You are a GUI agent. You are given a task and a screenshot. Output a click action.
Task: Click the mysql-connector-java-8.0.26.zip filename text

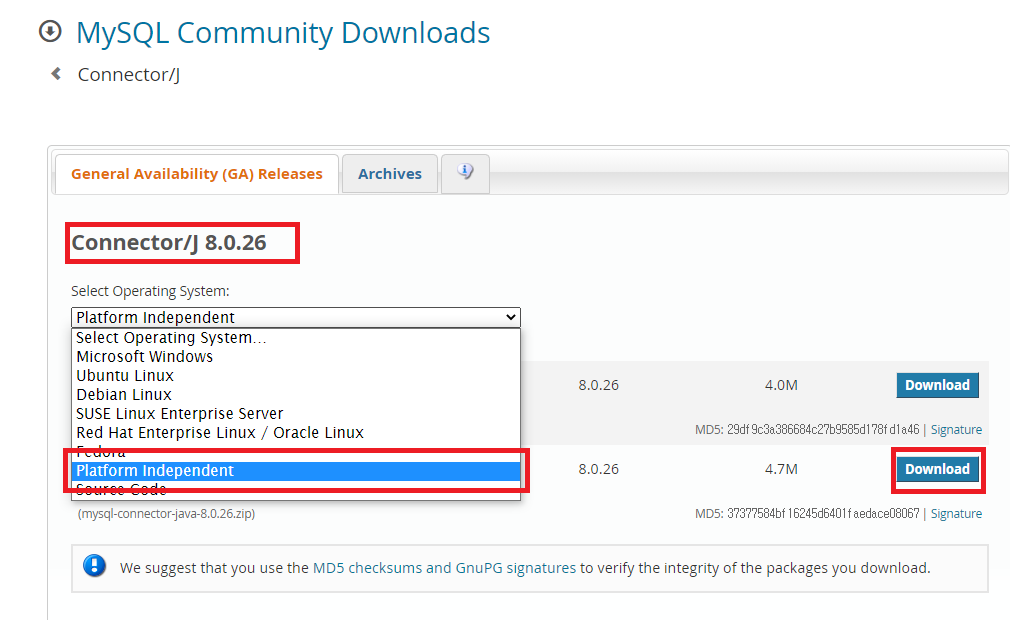tap(166, 514)
